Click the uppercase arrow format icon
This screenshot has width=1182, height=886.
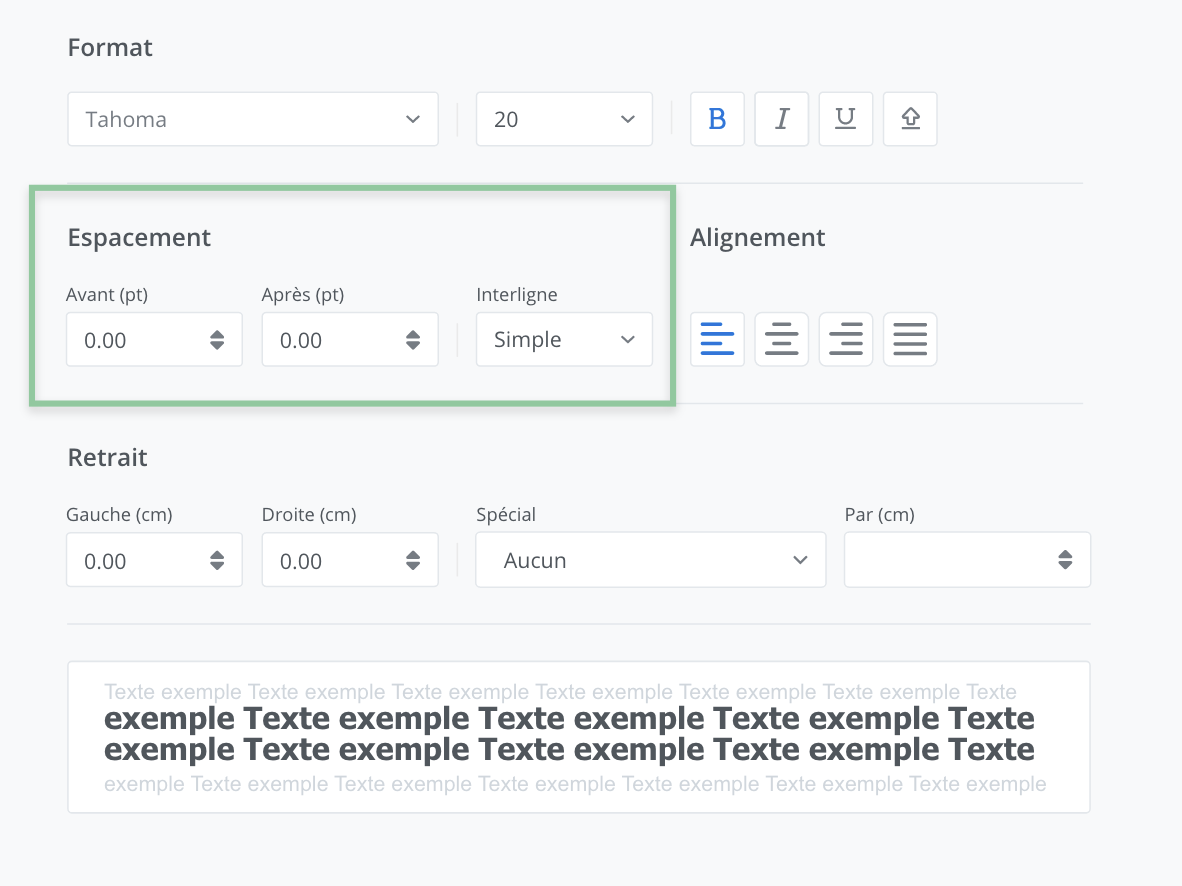point(909,119)
